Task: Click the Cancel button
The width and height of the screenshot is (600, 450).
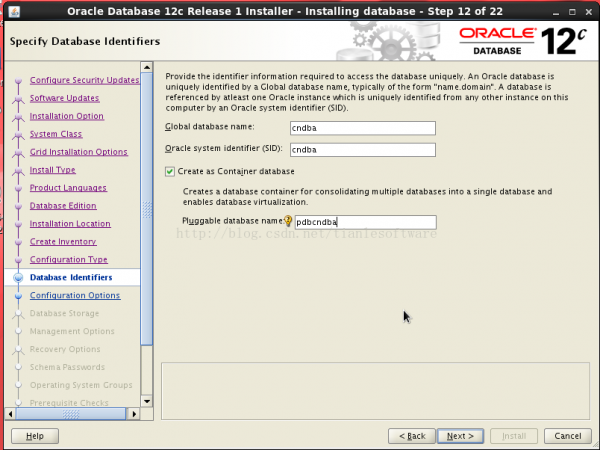Action: [568, 436]
